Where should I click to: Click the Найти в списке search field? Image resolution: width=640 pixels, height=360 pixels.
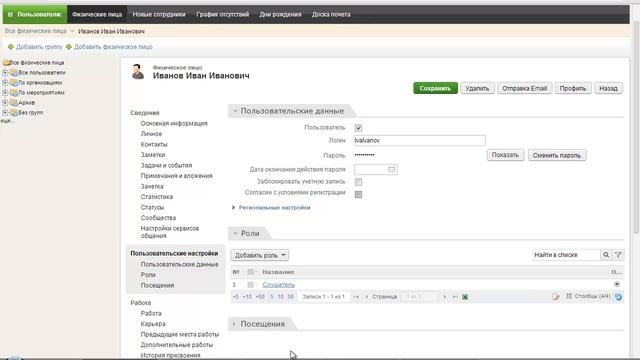tap(566, 255)
